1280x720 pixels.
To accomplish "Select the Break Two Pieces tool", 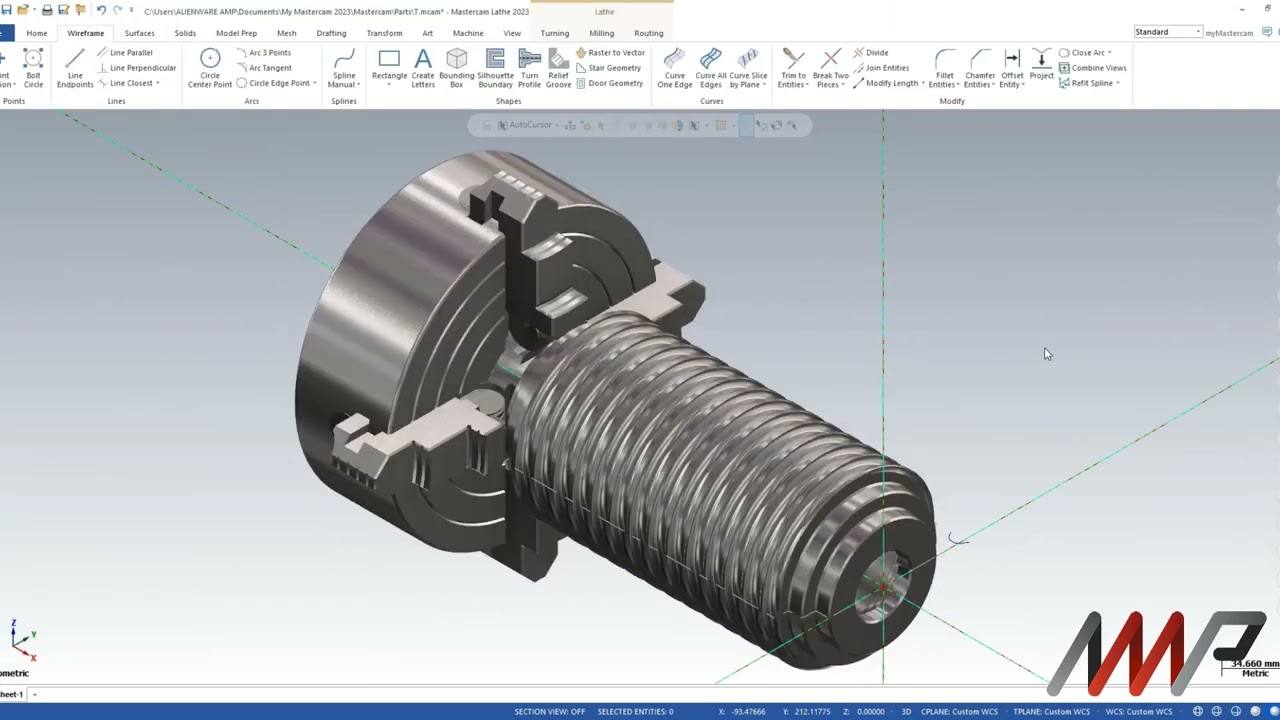I will (830, 68).
